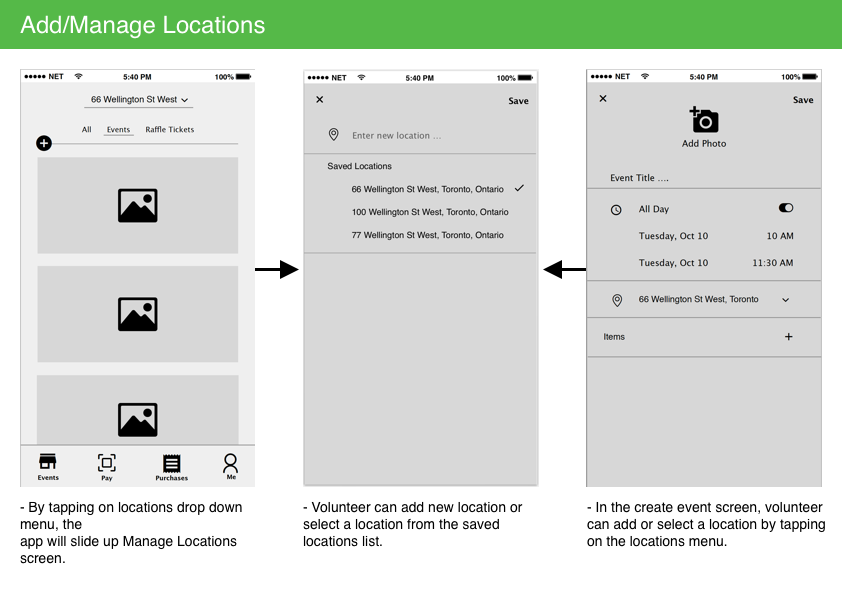Click Save on the new location screen

coord(518,100)
